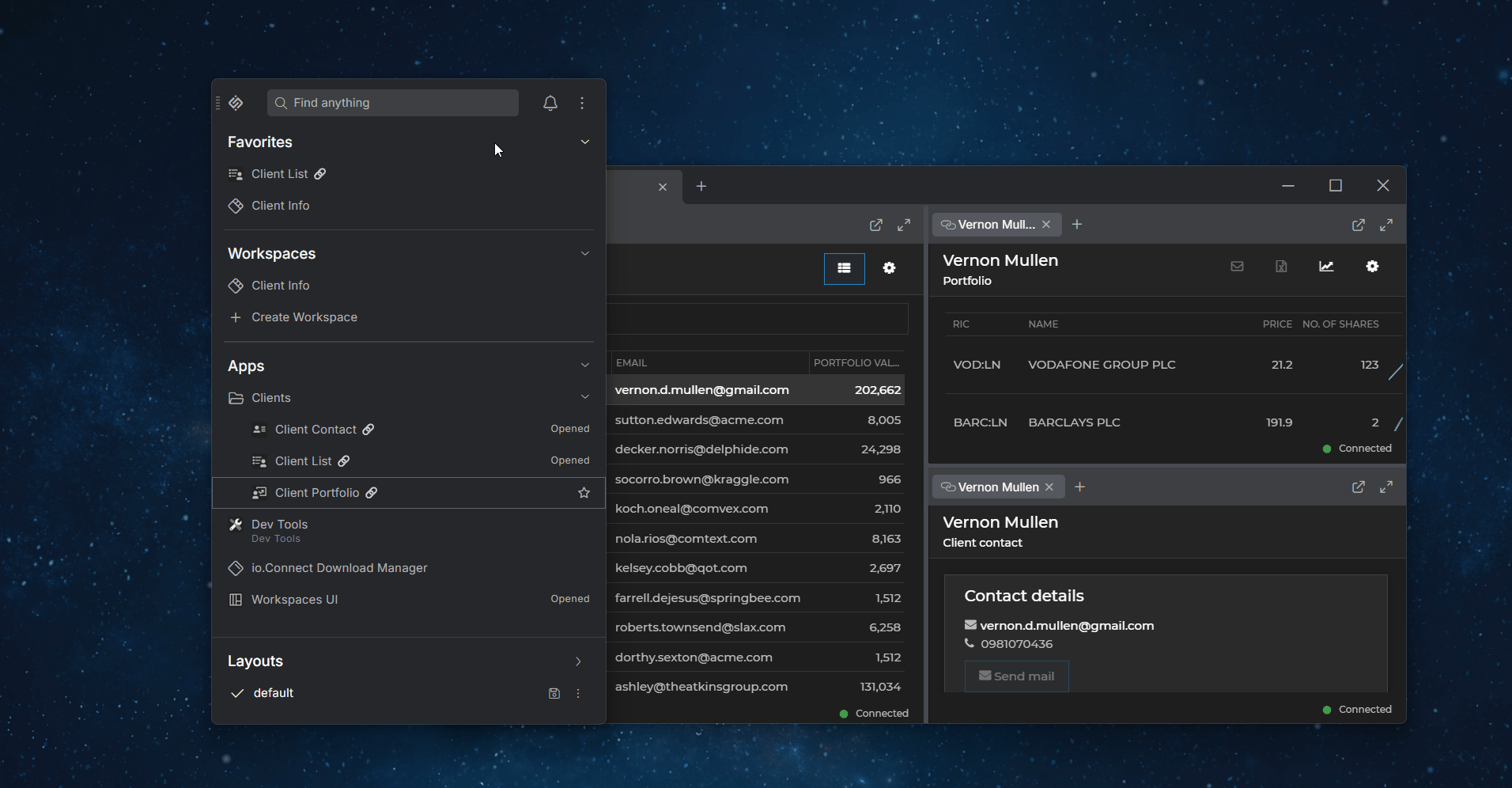Viewport: 1512px width, 788px height.
Task: Pop out the Portfolio panel to new window
Action: (x=1358, y=225)
